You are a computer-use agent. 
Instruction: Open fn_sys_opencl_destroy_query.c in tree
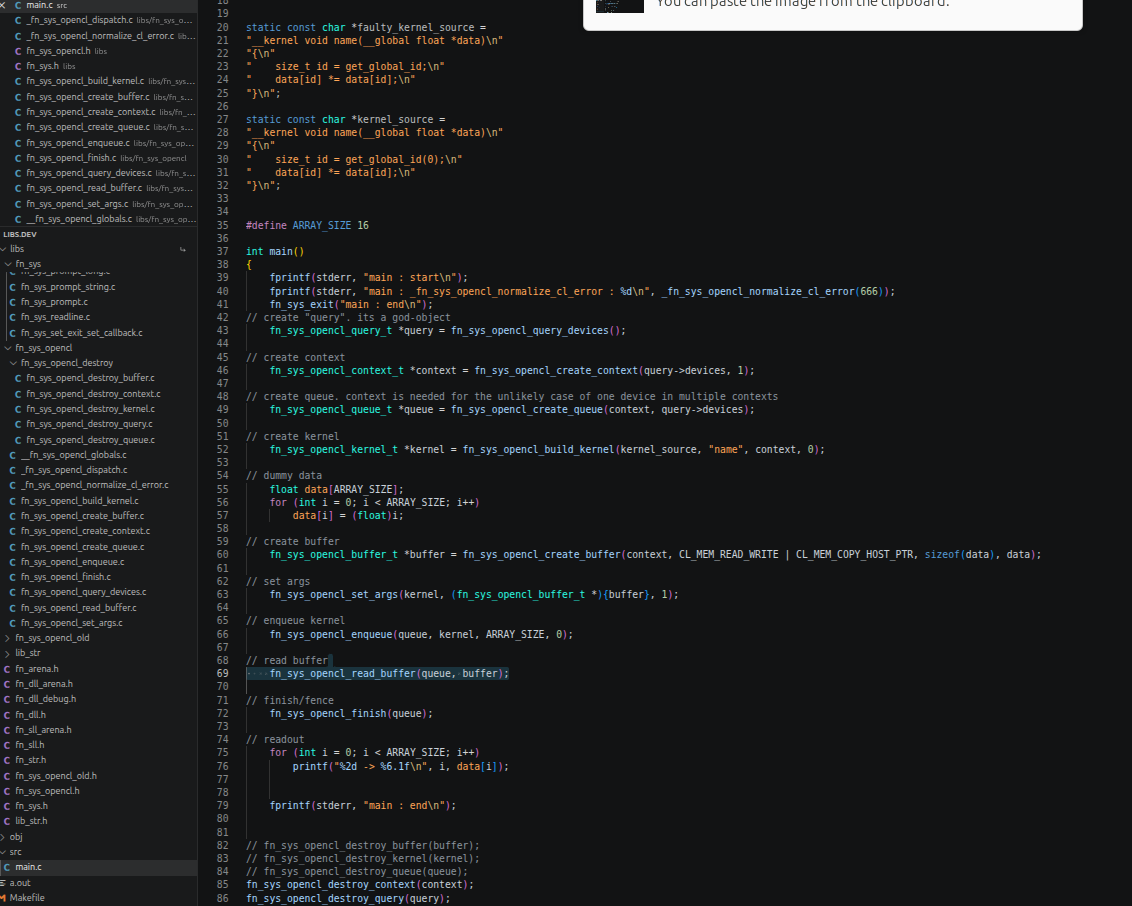click(x=98, y=424)
